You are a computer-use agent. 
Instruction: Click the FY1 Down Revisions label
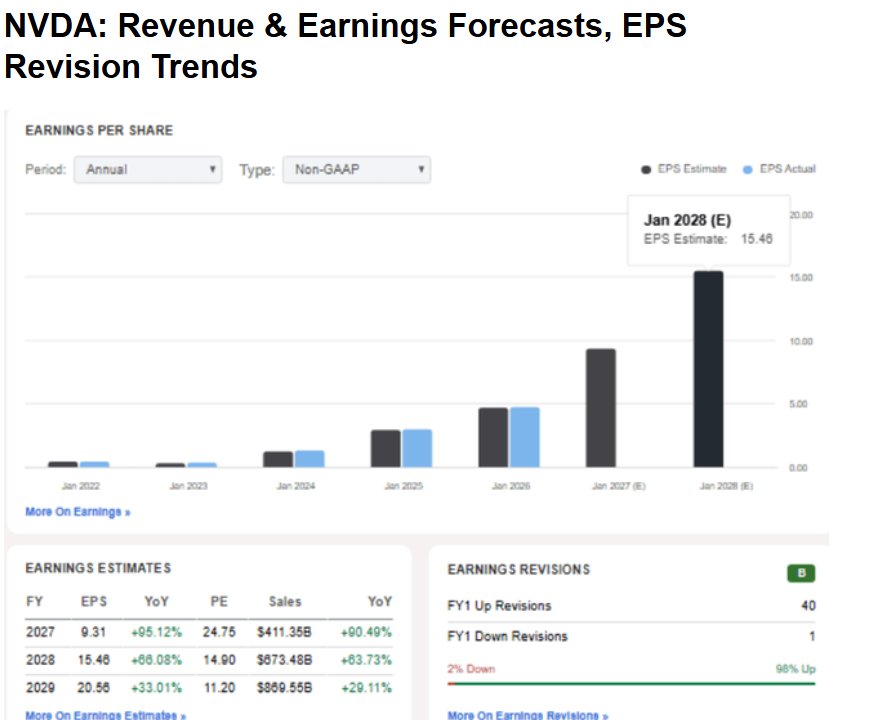(x=507, y=636)
